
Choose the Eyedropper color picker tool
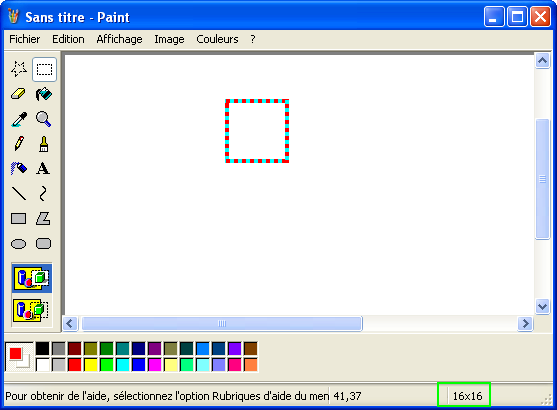pyautogui.click(x=19, y=119)
